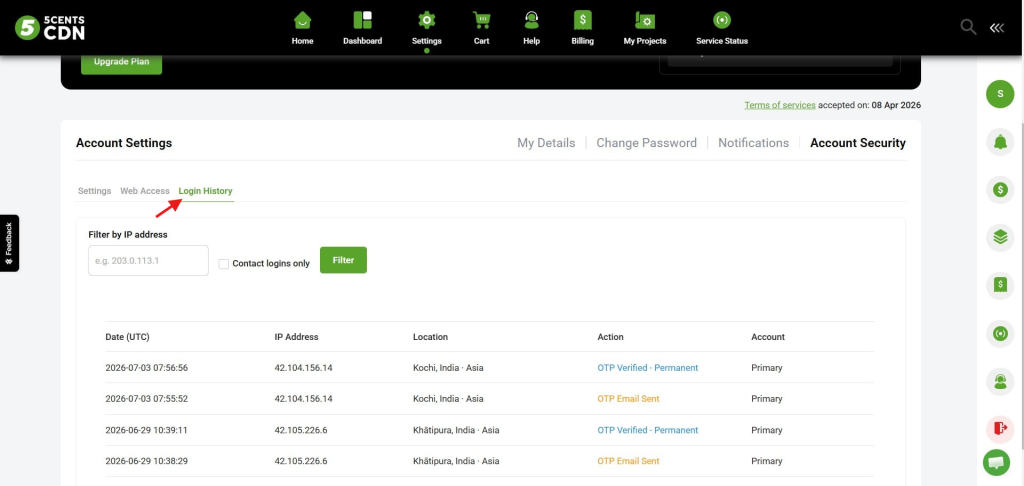The height and width of the screenshot is (486, 1024).
Task: Click the red logout sidebar icon
Action: tap(1000, 429)
